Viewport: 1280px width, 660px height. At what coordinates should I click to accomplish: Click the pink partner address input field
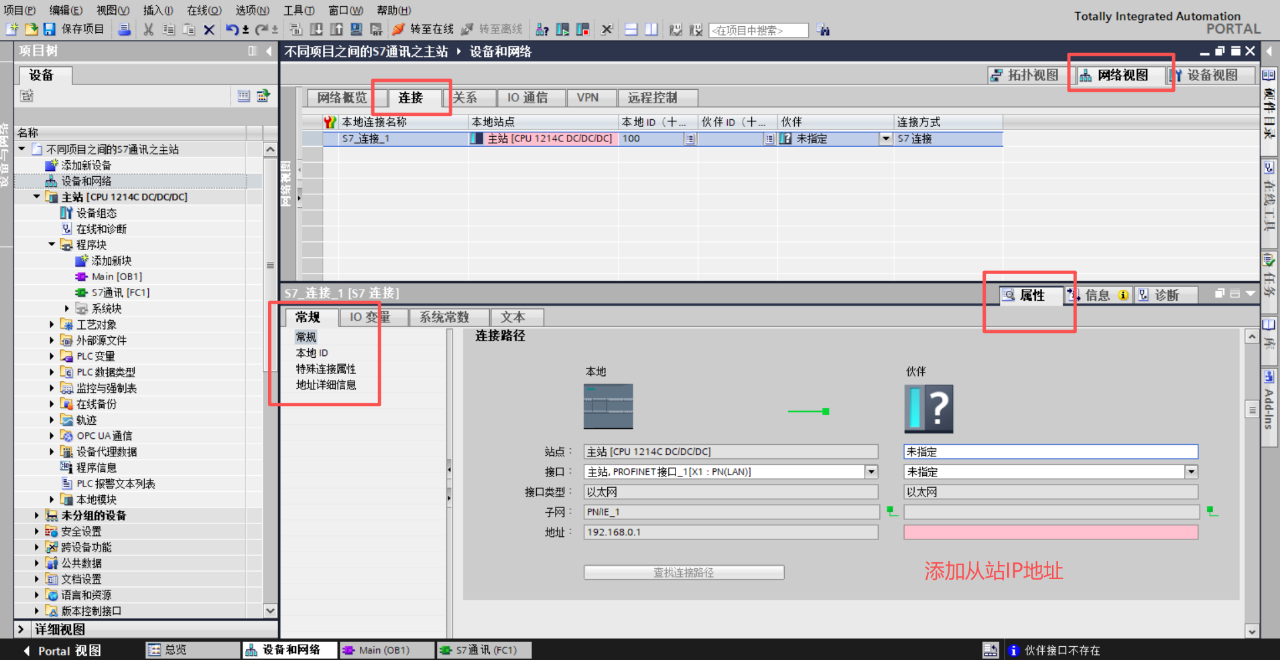pos(1050,532)
